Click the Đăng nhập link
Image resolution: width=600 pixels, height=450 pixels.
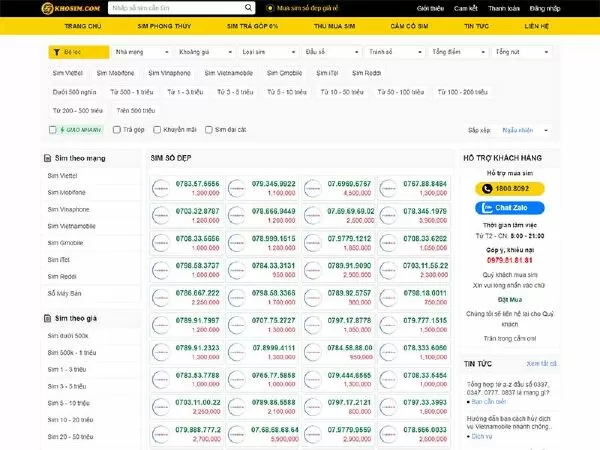[545, 8]
